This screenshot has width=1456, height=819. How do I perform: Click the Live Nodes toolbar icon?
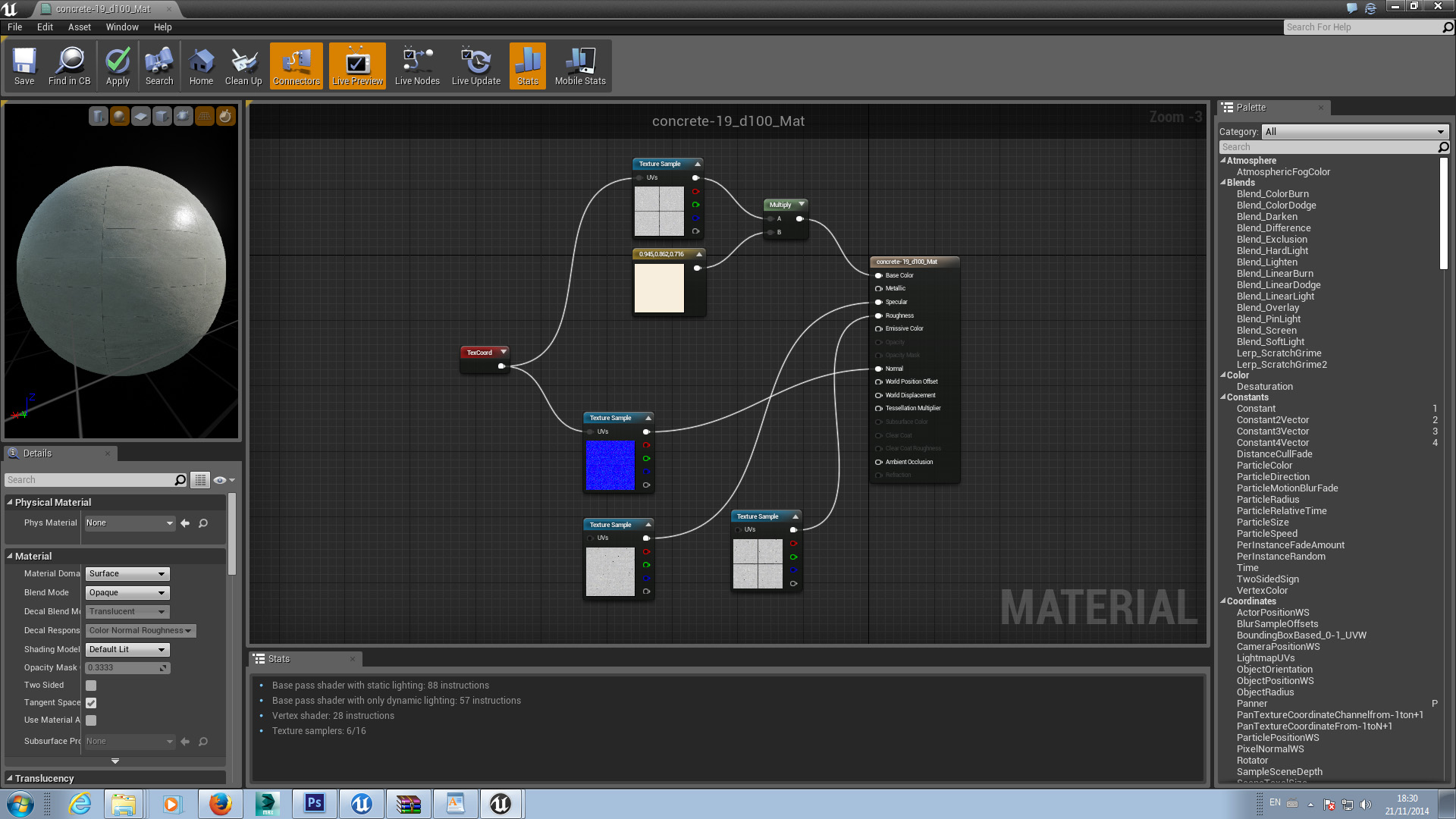(416, 65)
